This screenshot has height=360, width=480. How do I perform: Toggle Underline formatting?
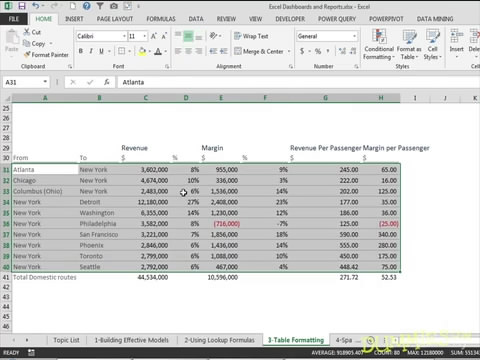[x=101, y=51]
